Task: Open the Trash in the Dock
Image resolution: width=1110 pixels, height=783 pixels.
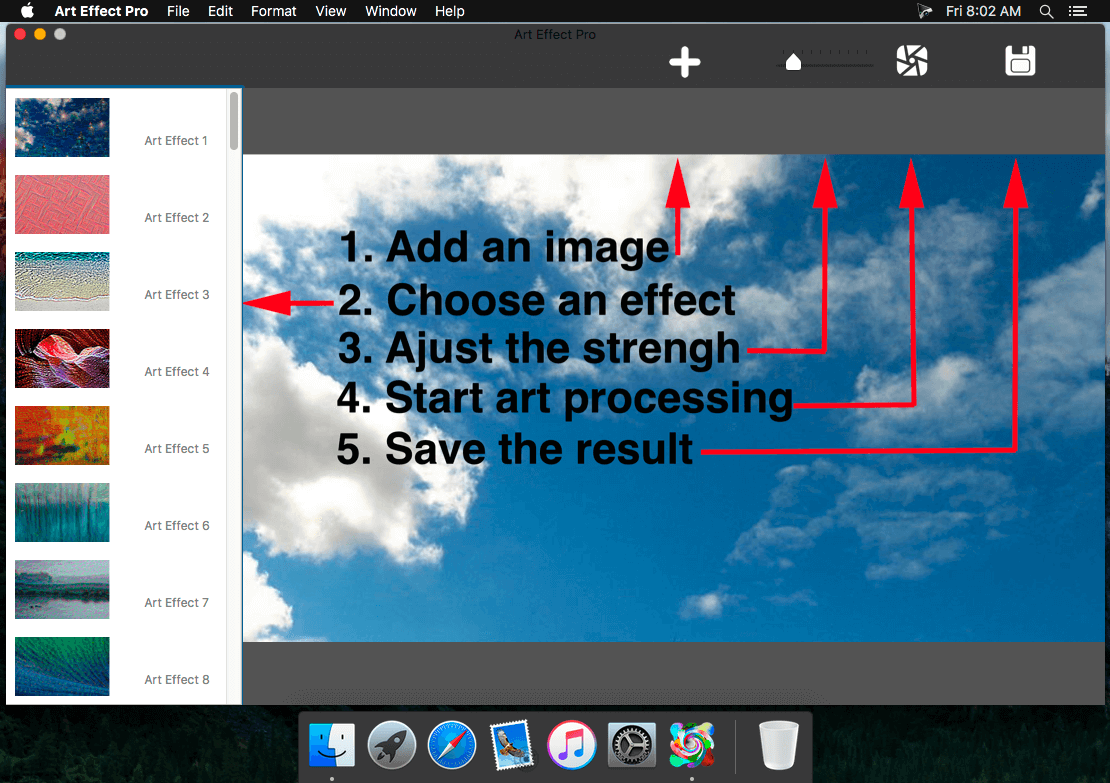Action: [x=779, y=745]
